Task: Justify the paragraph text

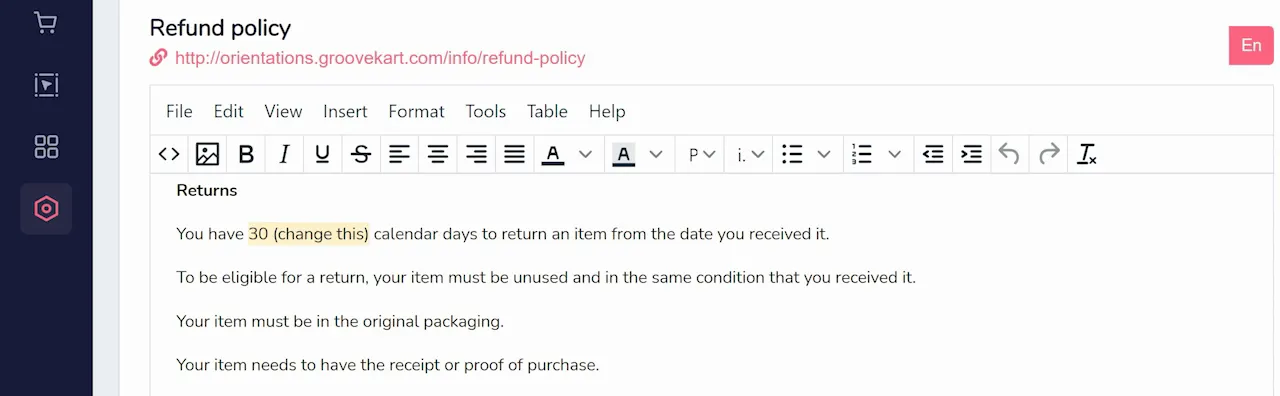Action: (x=514, y=154)
